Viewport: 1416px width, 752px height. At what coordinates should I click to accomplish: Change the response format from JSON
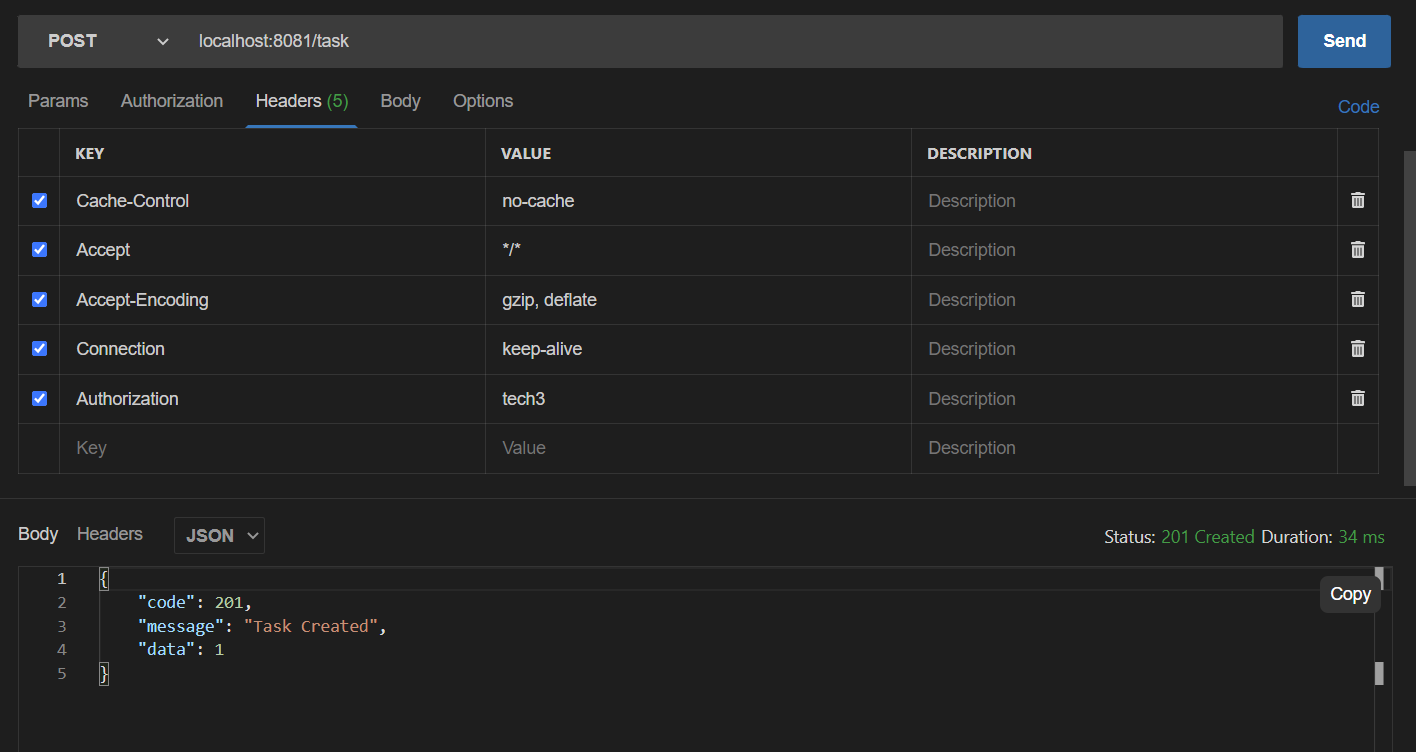(x=219, y=535)
